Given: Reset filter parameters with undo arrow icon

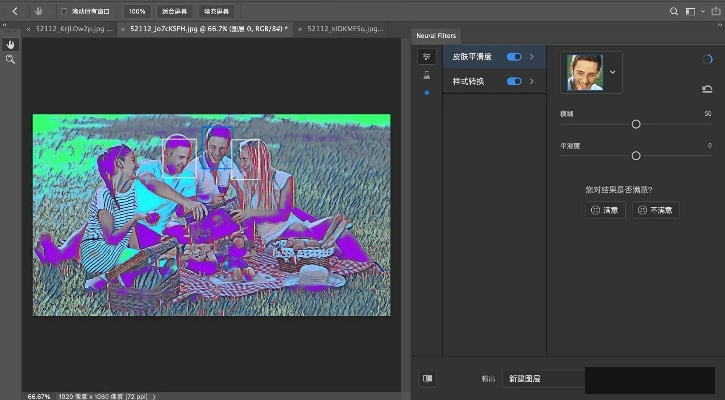Looking at the screenshot, I should click(x=708, y=90).
